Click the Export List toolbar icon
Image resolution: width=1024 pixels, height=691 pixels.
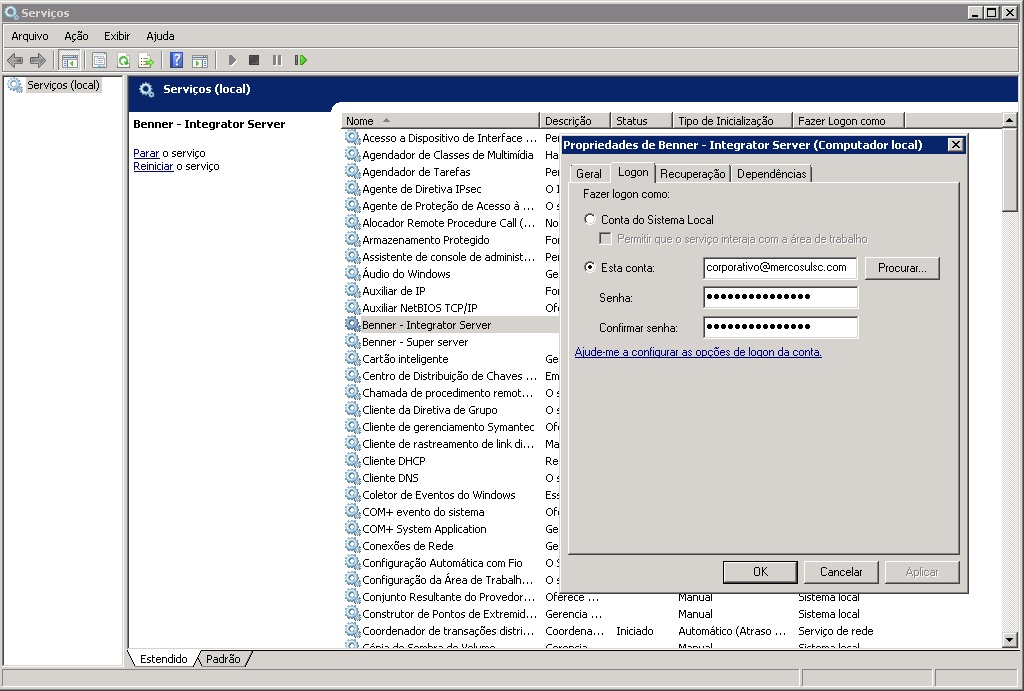[146, 61]
